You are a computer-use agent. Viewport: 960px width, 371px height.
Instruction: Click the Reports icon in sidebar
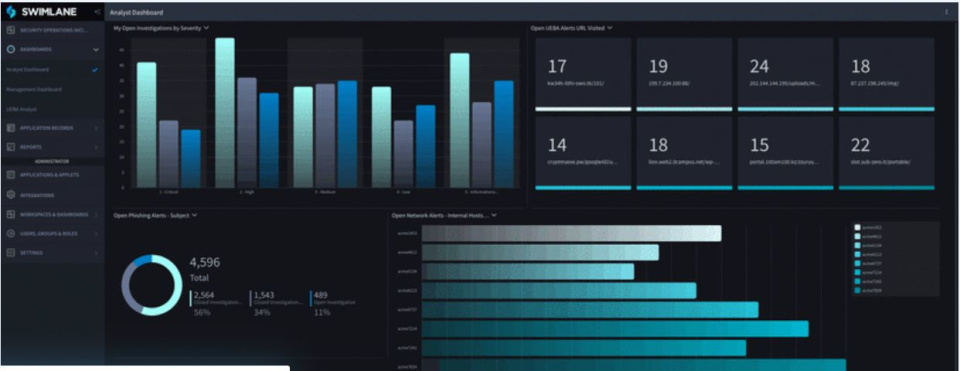[x=10, y=147]
